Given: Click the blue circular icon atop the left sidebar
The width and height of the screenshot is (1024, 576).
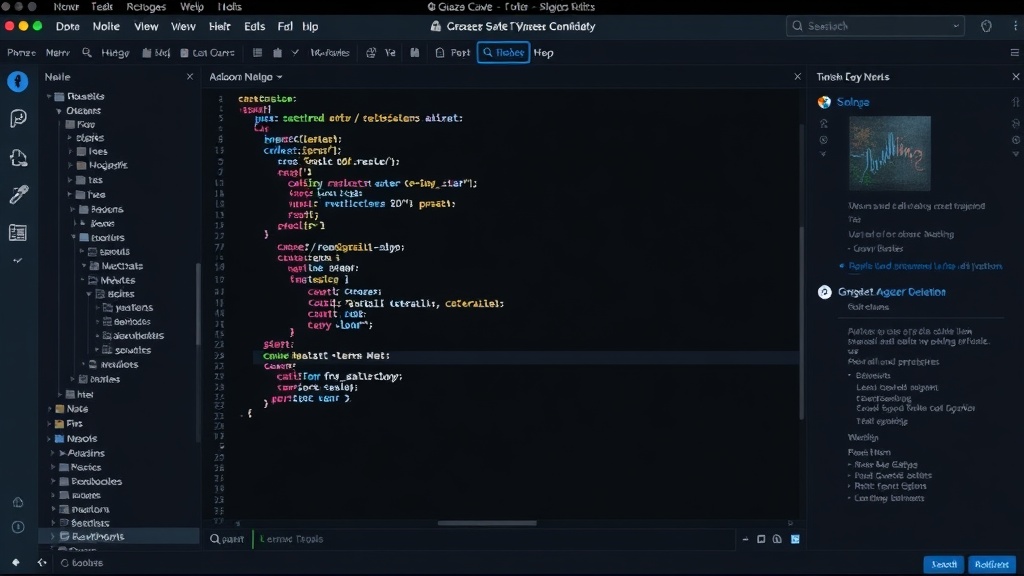Looking at the screenshot, I should (x=18, y=82).
